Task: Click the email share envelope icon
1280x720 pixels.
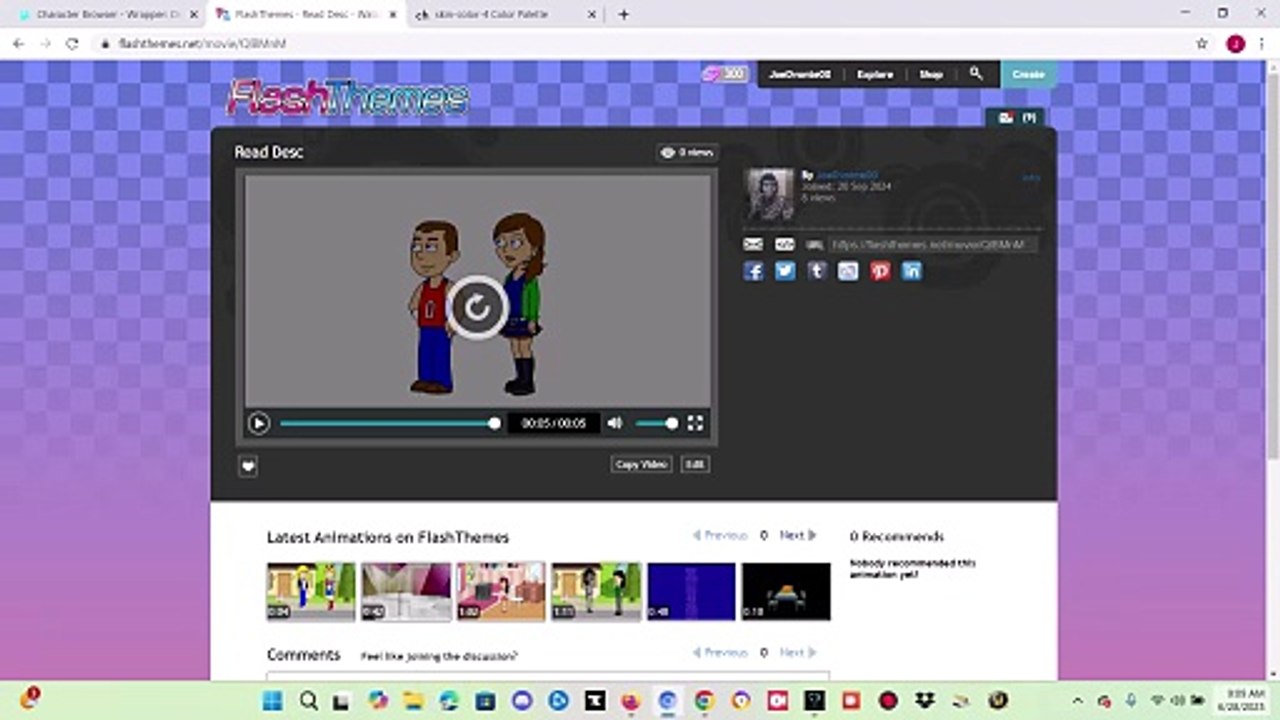Action: 753,244
